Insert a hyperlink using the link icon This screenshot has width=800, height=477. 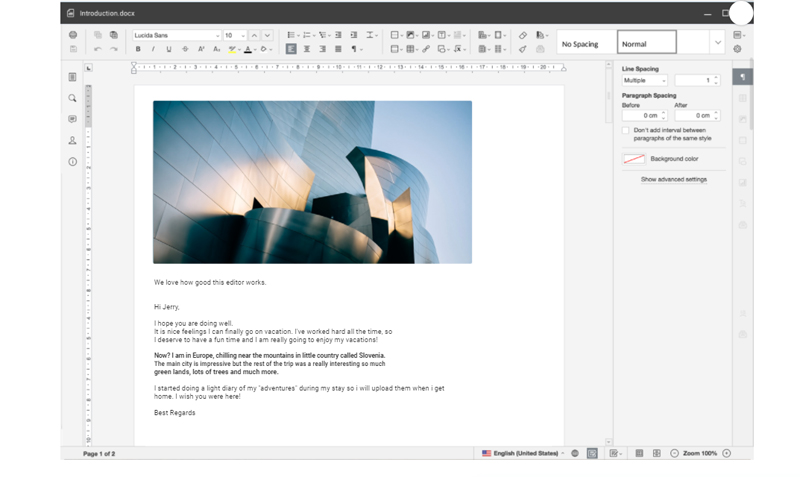pos(425,49)
